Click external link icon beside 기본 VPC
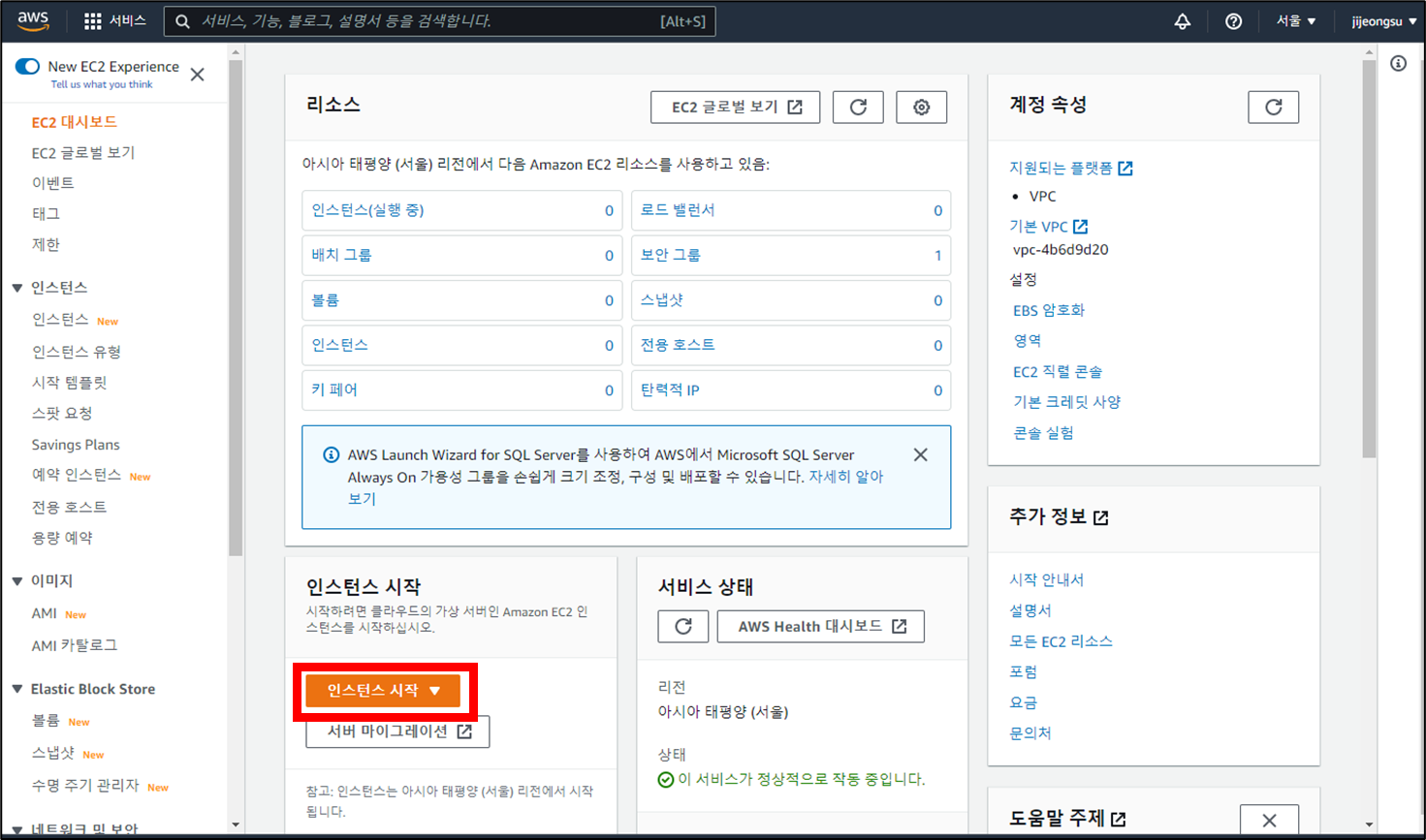 point(1080,227)
